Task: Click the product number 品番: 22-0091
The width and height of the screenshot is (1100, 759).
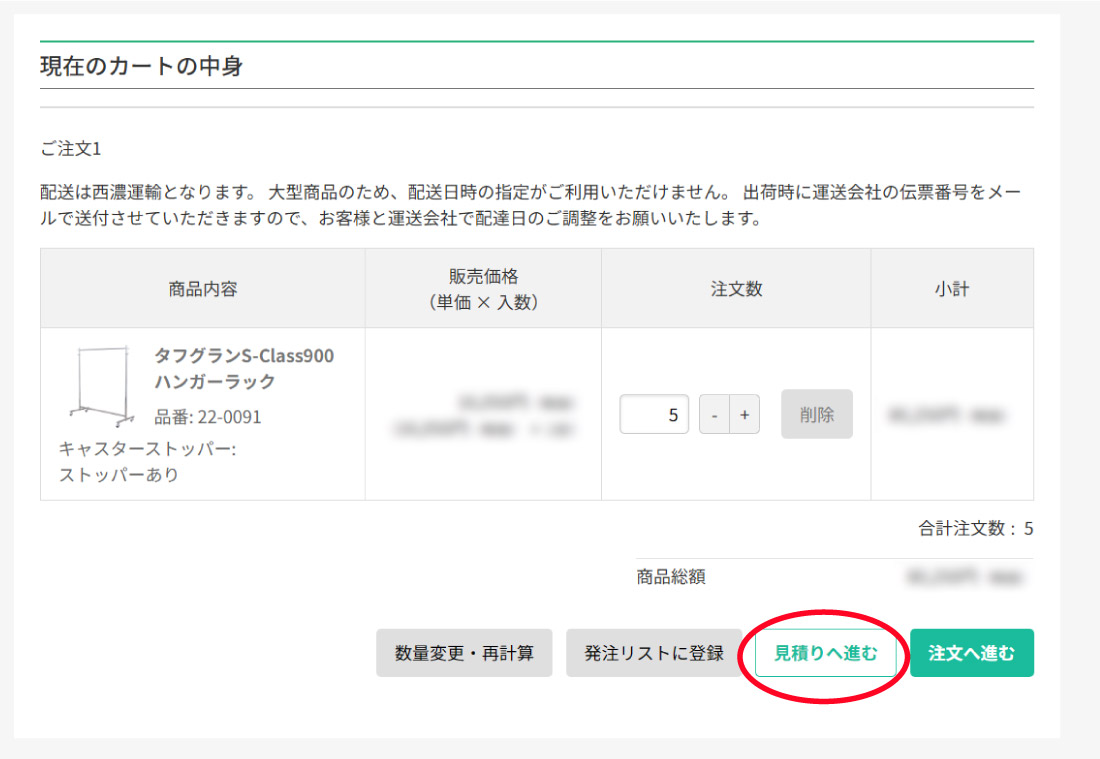Action: tap(207, 417)
